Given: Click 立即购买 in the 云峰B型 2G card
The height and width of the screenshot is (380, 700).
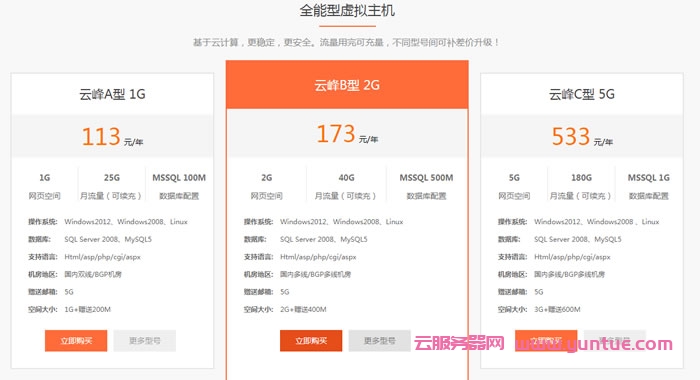Looking at the screenshot, I should (x=311, y=341).
